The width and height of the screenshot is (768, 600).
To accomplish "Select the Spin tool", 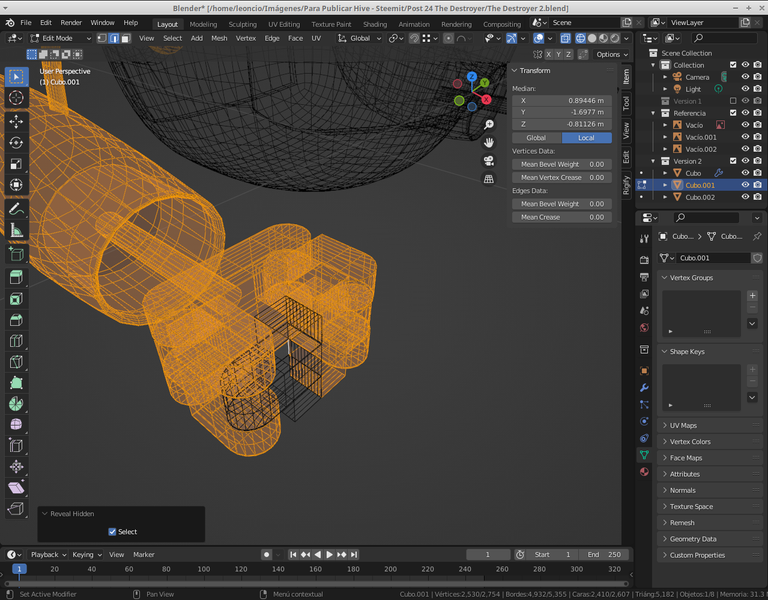I will tap(16, 404).
